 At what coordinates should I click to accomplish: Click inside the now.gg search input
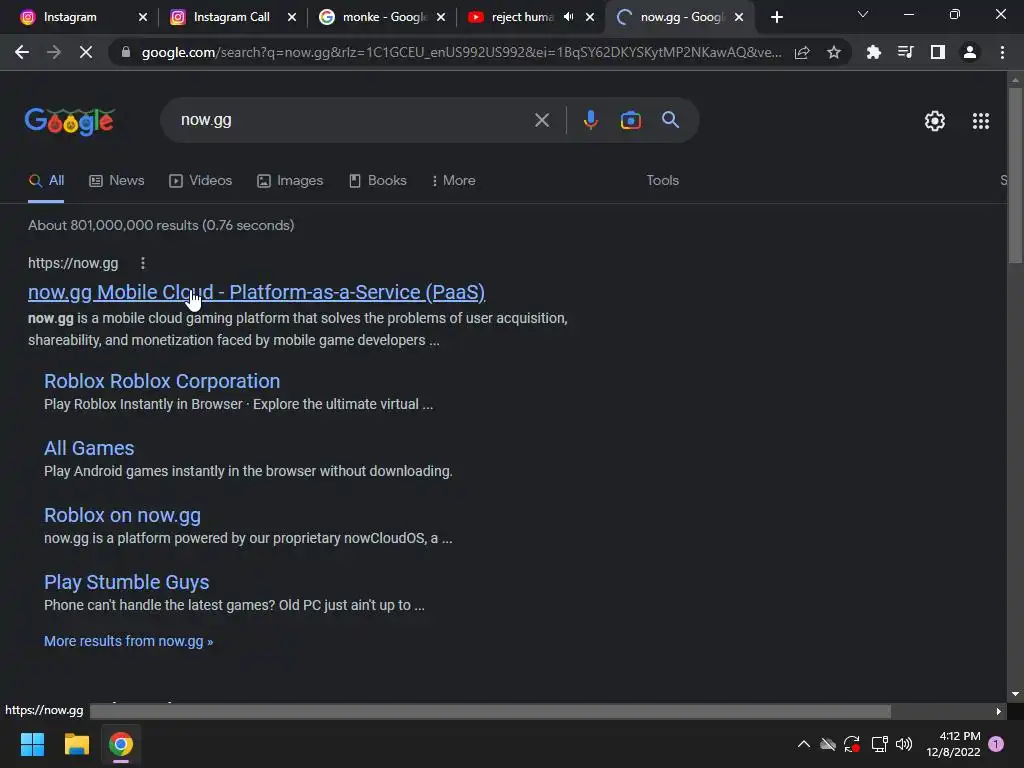353,120
